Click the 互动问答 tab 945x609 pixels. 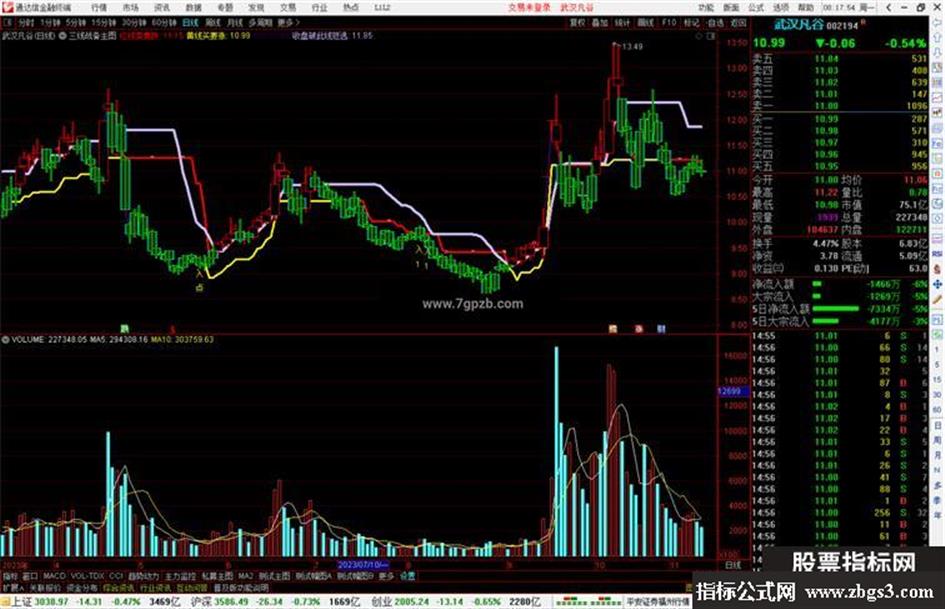(192, 587)
